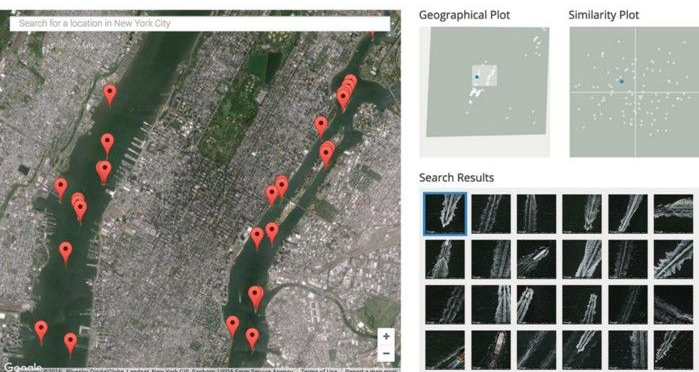Open the highlighted first search result thumbnail
The image size is (699, 372).
pyautogui.click(x=445, y=214)
